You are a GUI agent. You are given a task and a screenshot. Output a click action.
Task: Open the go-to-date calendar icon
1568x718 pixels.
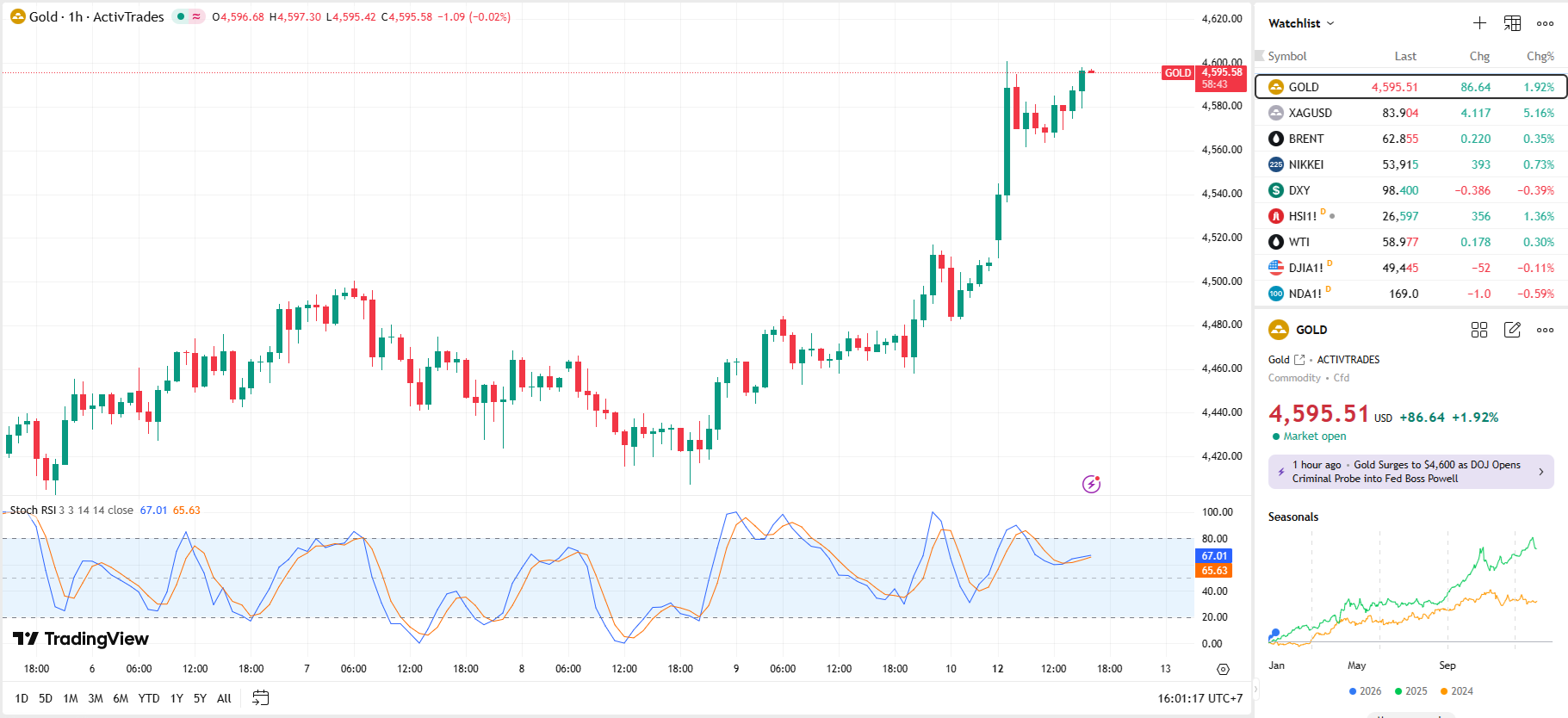tap(260, 698)
